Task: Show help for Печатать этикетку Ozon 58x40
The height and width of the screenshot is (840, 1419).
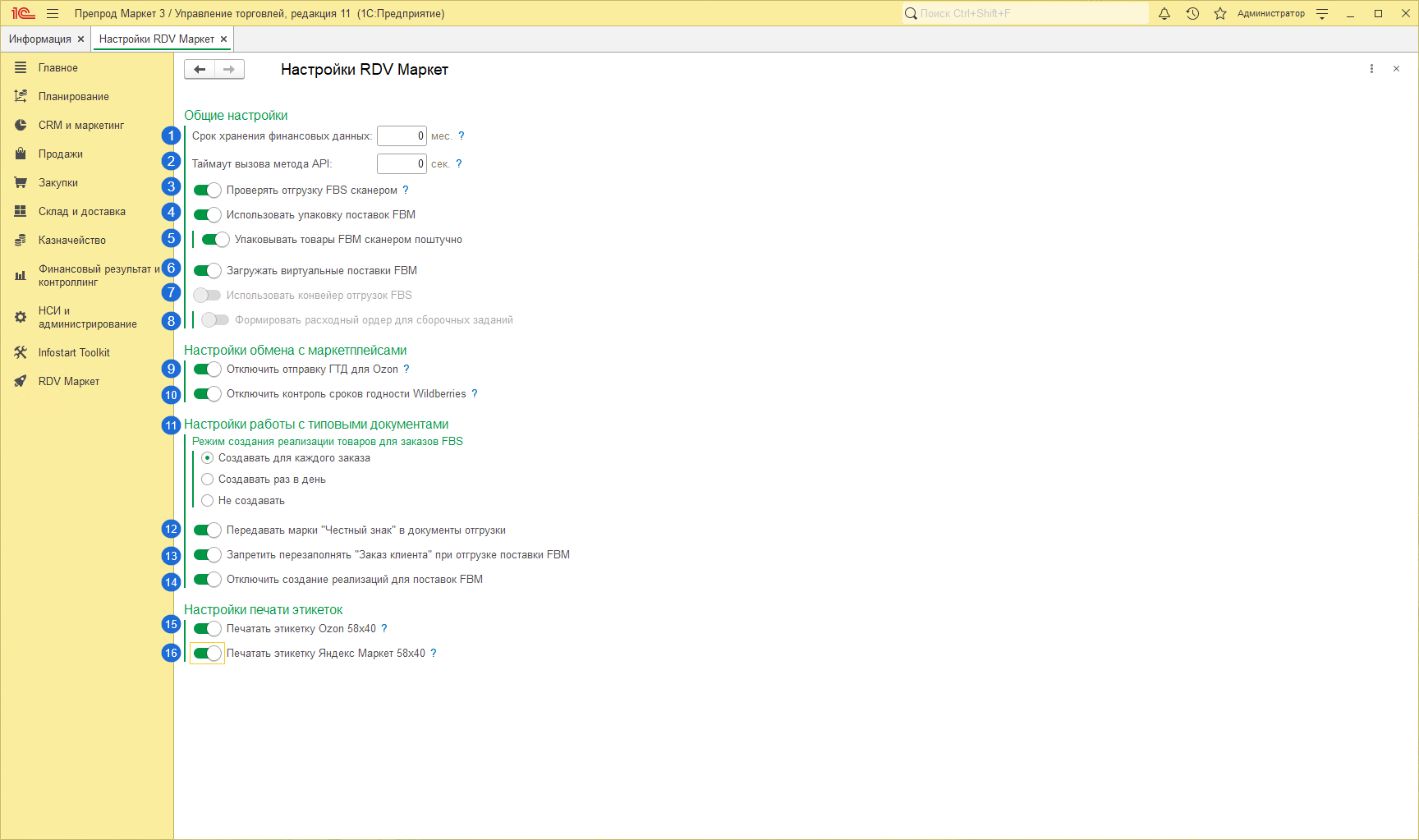Action: tap(384, 629)
